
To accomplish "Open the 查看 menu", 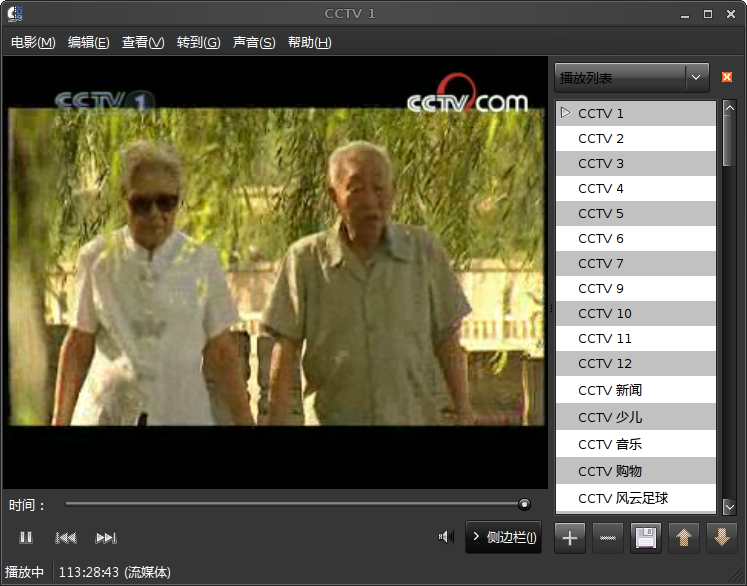I will (x=143, y=42).
